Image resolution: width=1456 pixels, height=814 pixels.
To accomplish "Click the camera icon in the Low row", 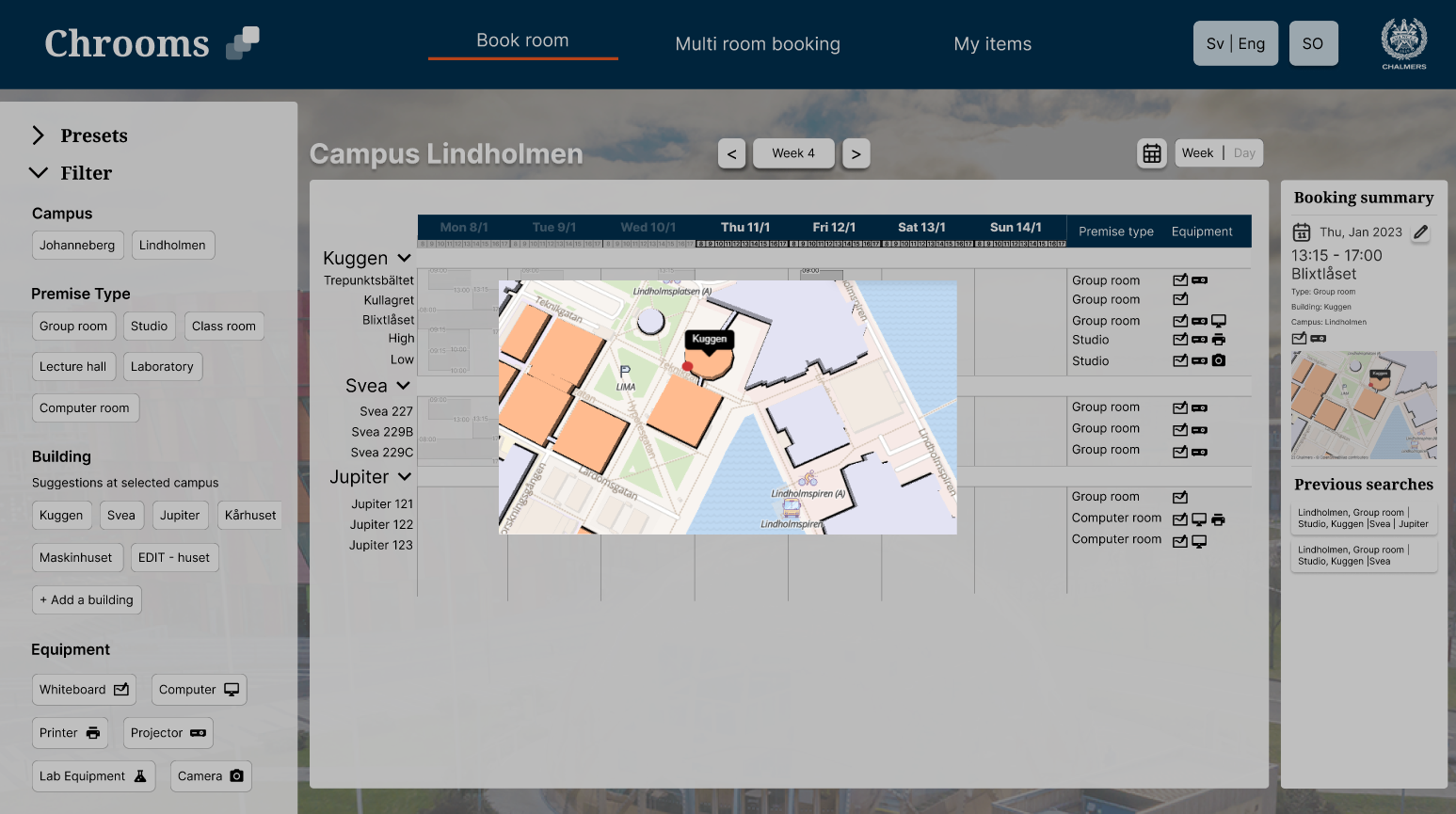I will (1219, 360).
